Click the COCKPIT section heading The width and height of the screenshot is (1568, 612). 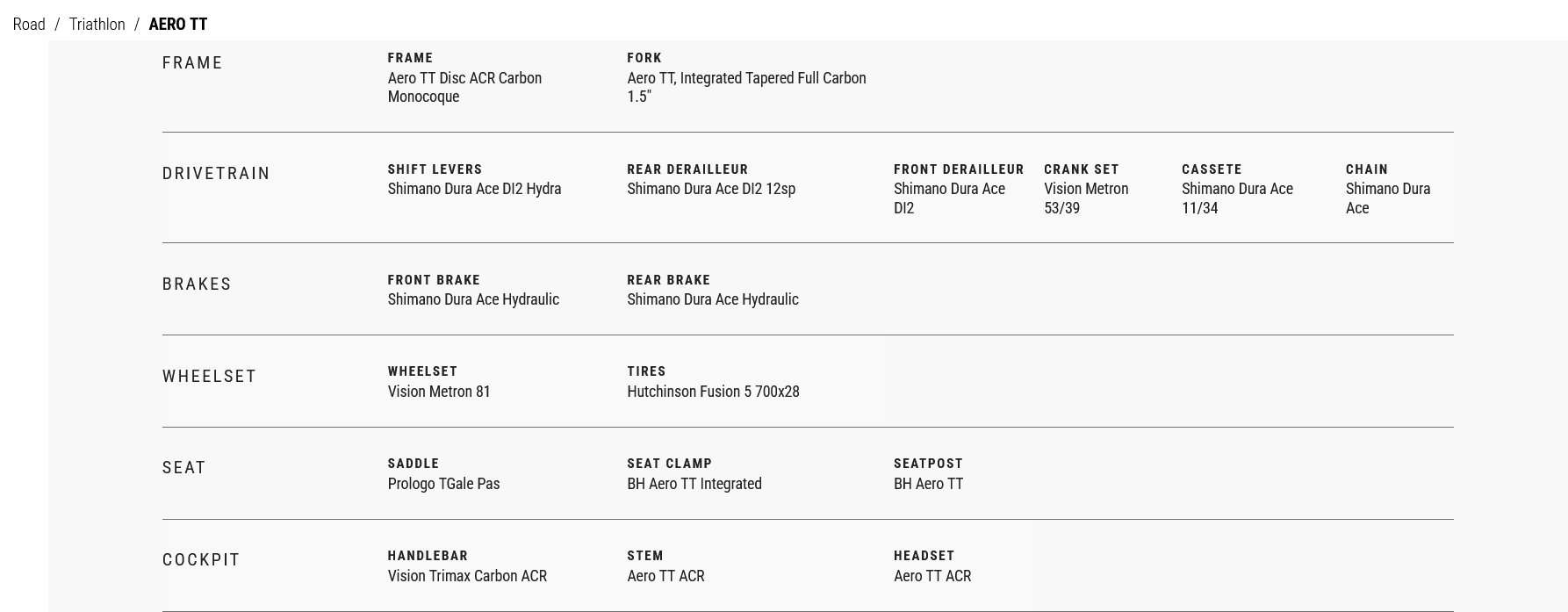[x=201, y=560]
